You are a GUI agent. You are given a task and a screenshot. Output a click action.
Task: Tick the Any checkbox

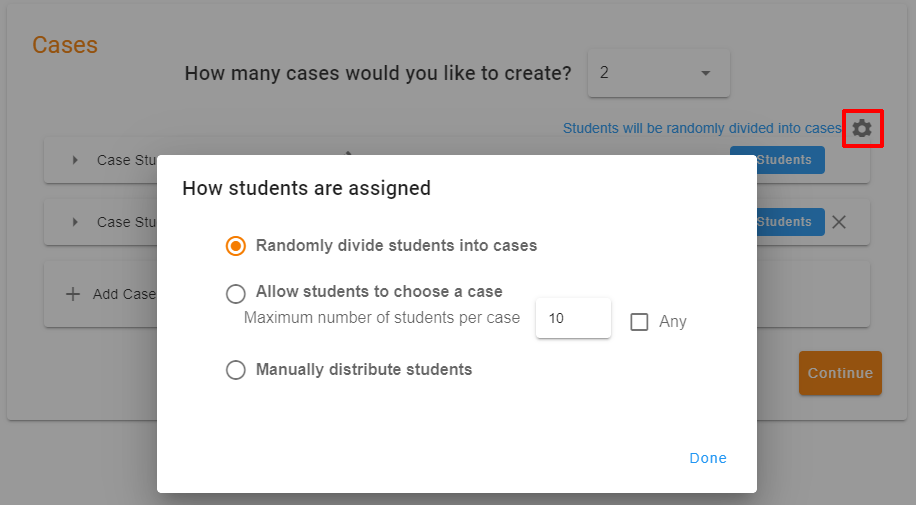point(639,322)
